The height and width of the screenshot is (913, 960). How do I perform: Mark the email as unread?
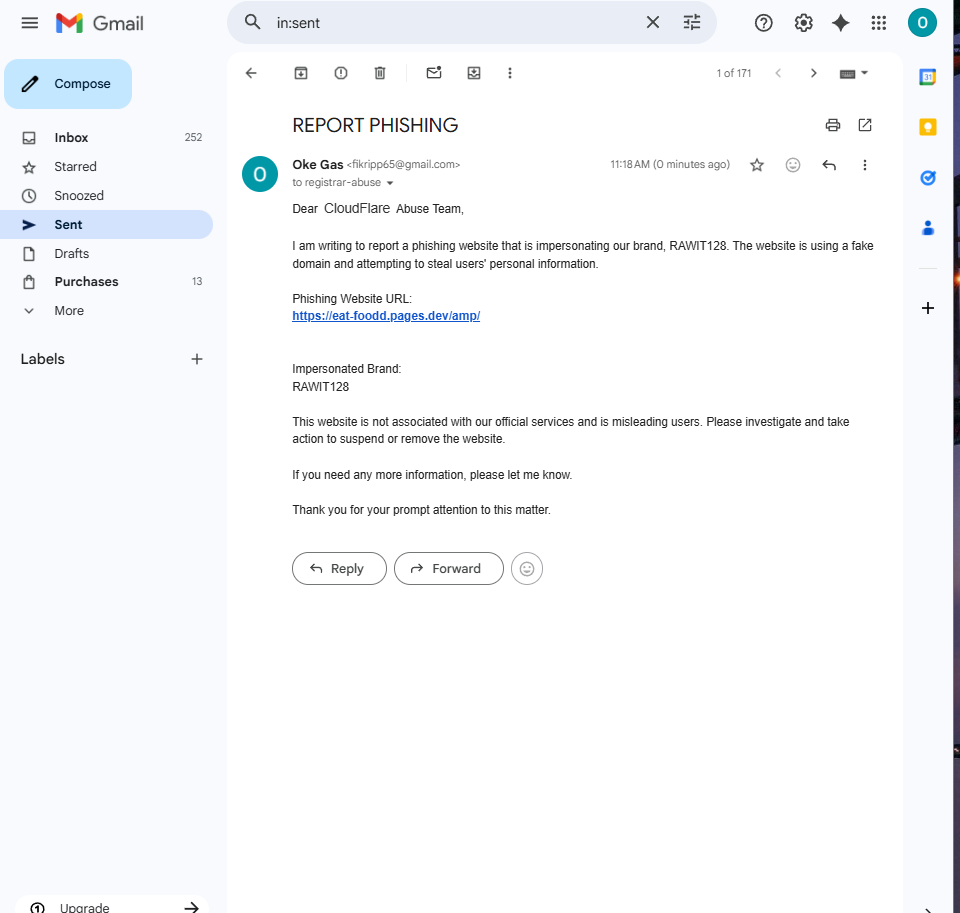434,73
